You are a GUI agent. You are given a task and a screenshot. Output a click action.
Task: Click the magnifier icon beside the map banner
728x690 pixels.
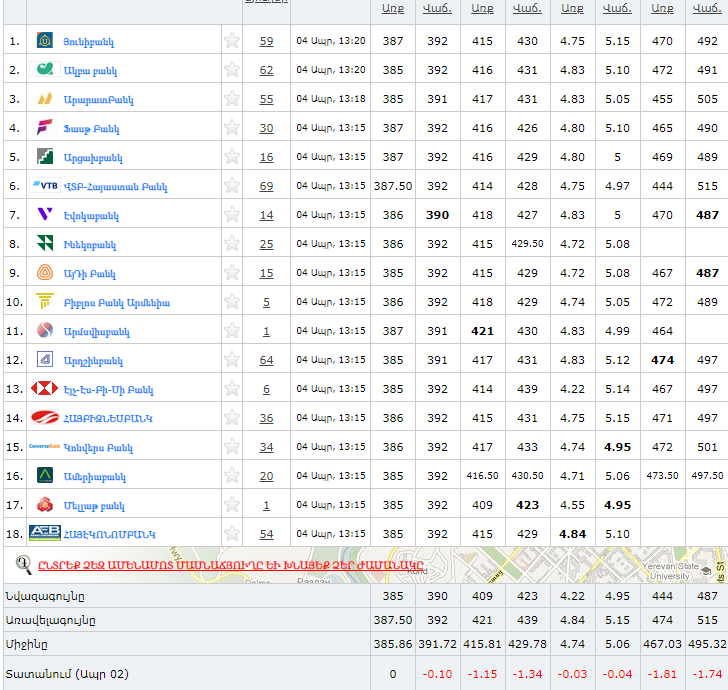[x=23, y=565]
